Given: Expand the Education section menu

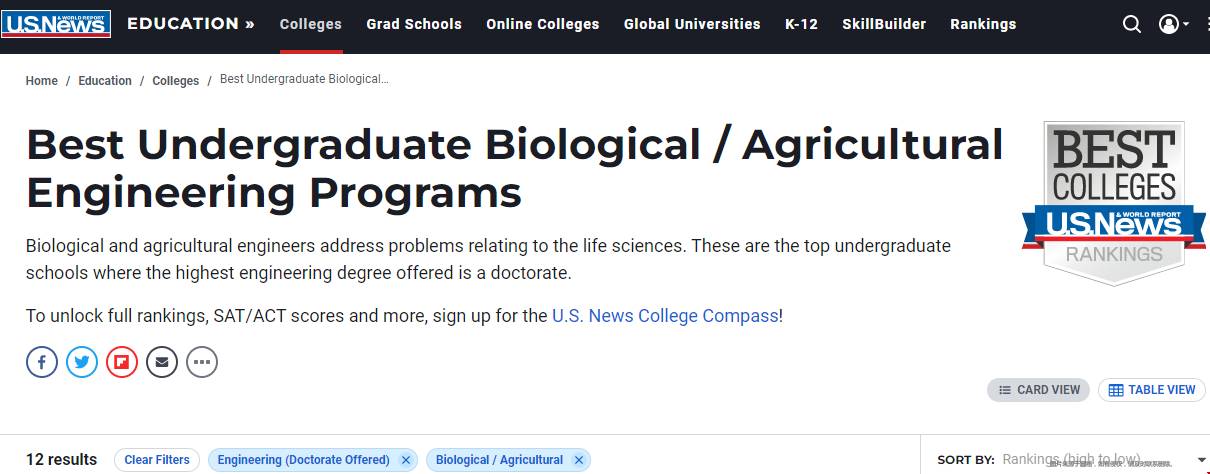Looking at the screenshot, I should [191, 24].
